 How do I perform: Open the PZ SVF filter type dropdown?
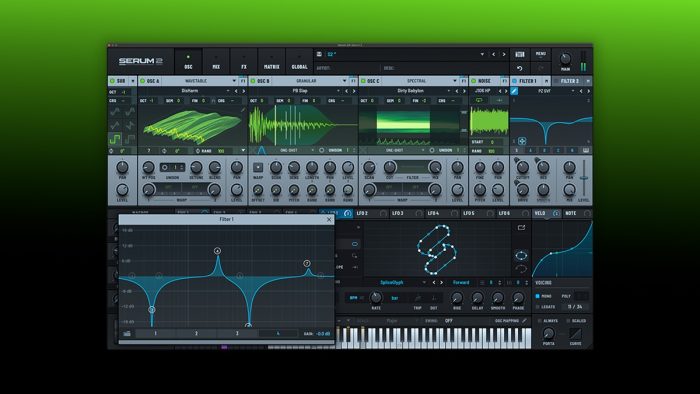[573, 91]
